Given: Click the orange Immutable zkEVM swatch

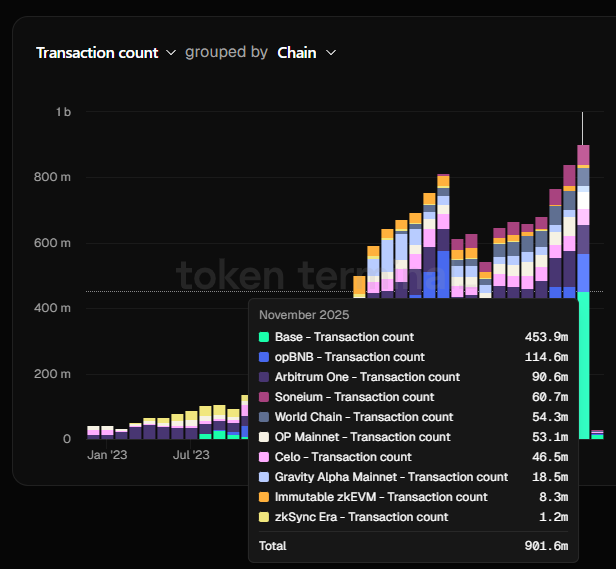Looking at the screenshot, I should (264, 497).
